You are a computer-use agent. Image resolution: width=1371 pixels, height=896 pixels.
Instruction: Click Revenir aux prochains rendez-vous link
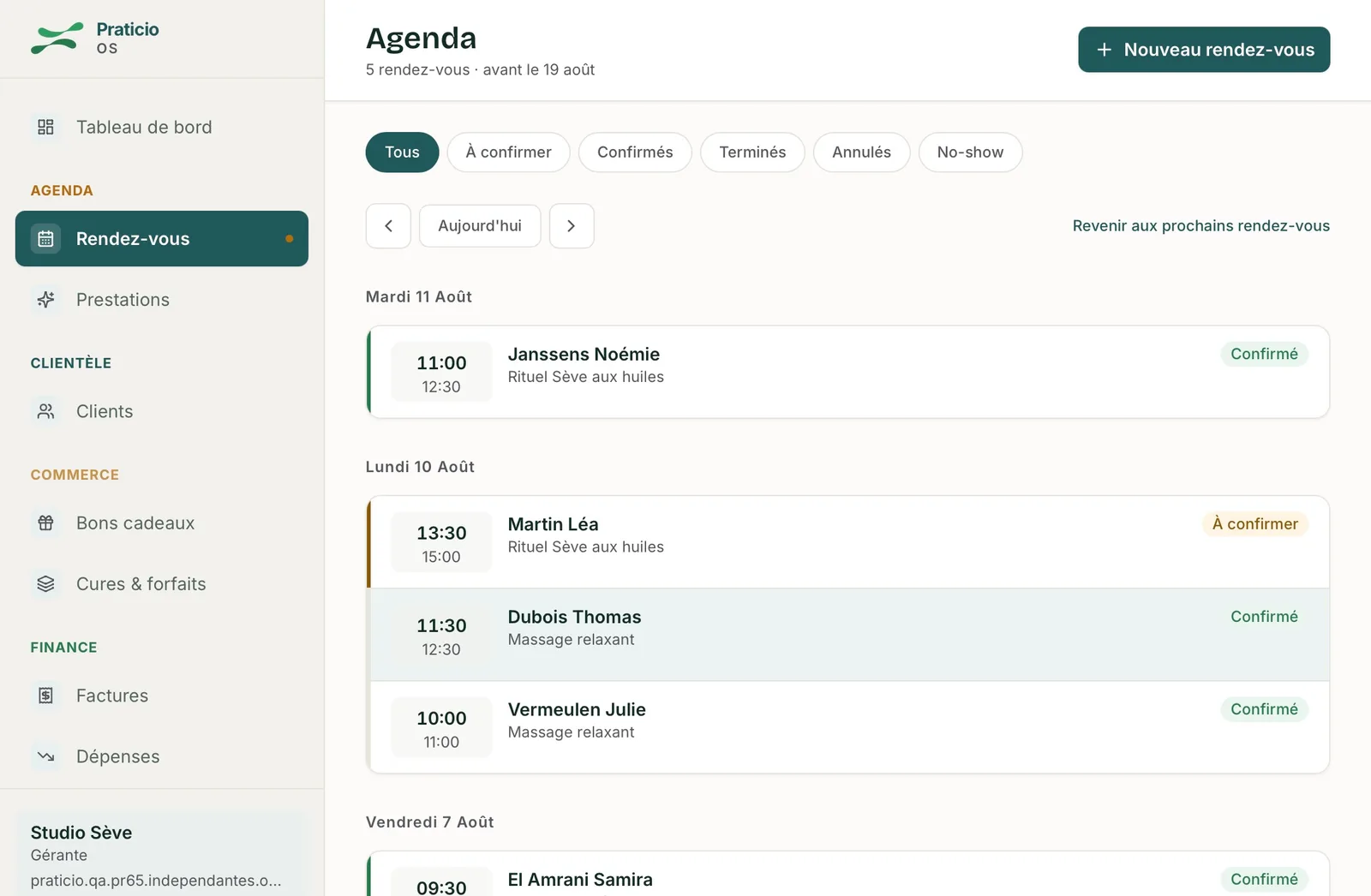click(x=1201, y=226)
